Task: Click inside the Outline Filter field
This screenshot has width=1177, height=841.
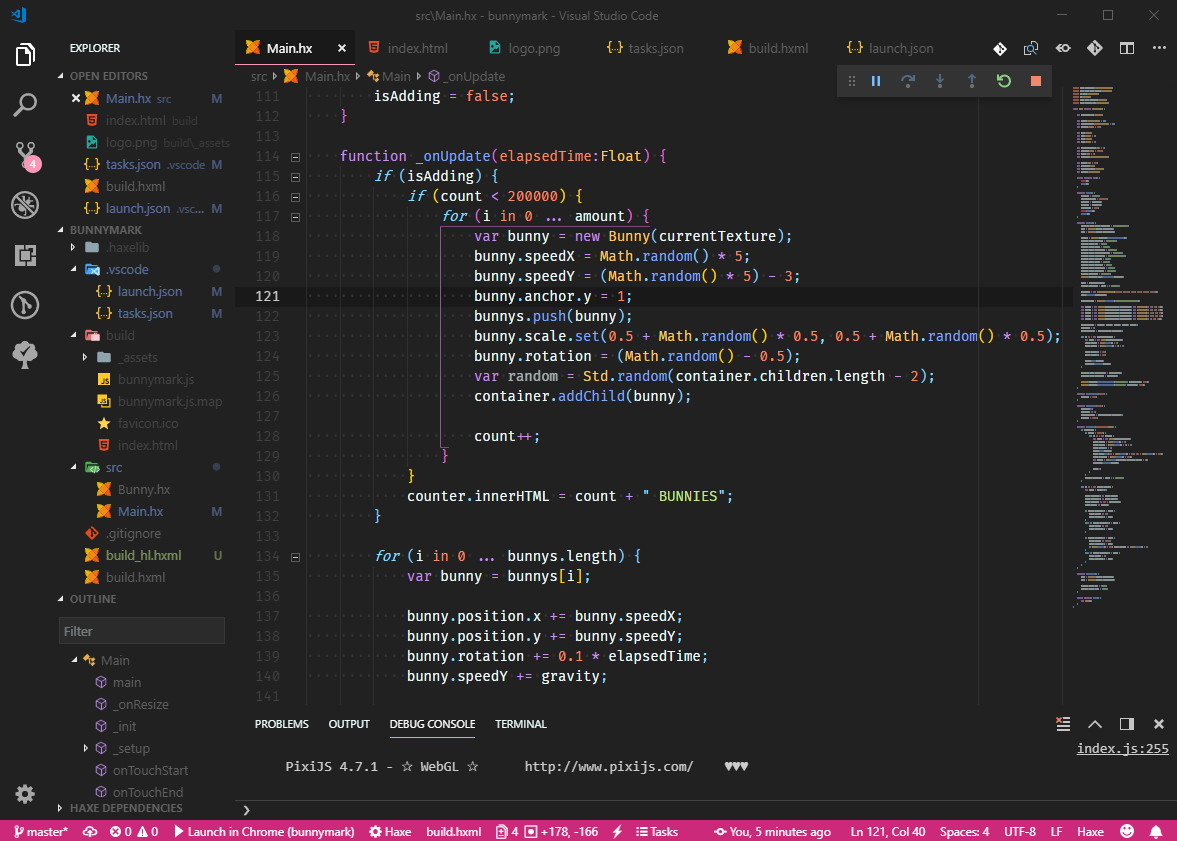Action: (141, 630)
